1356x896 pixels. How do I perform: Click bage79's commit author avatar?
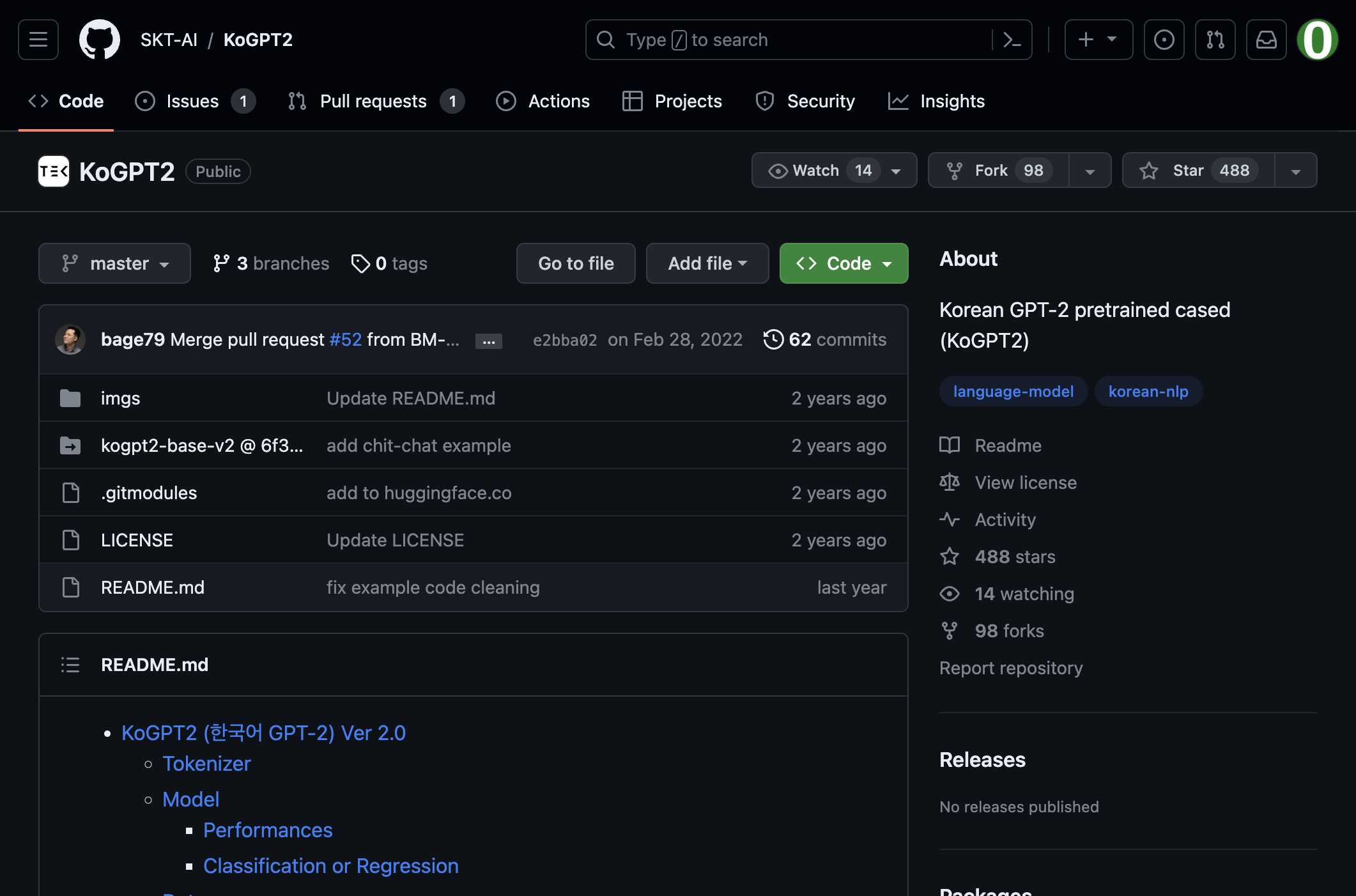[70, 339]
